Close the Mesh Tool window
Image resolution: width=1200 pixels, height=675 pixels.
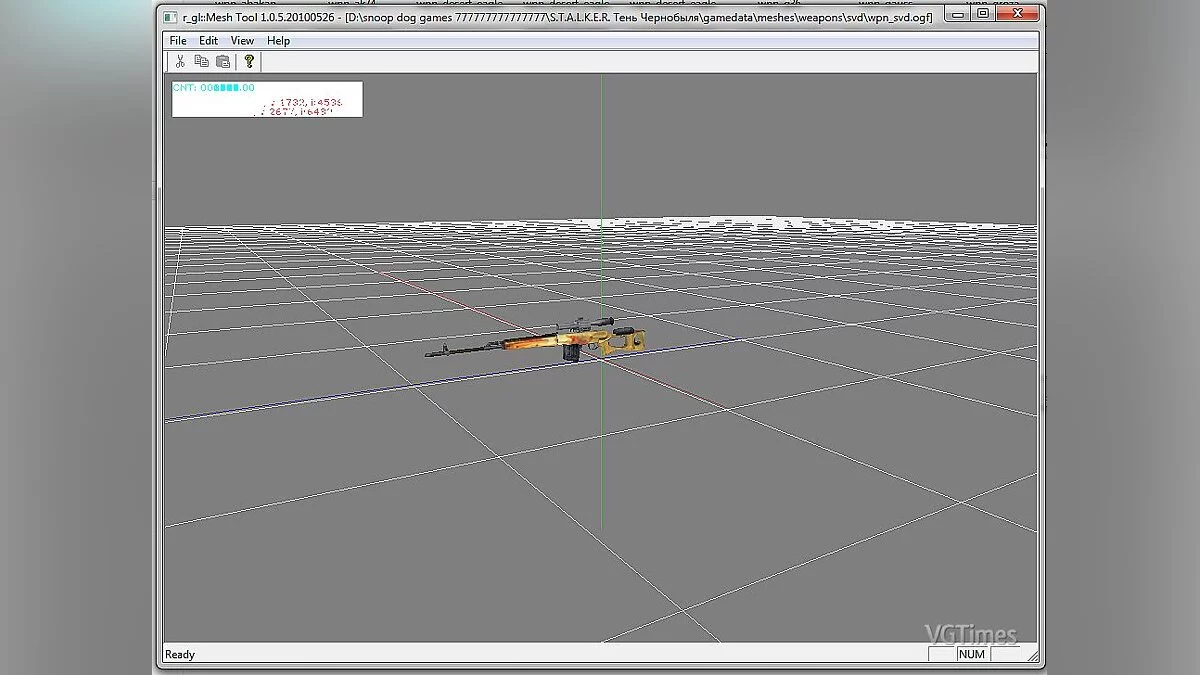pyautogui.click(x=1019, y=13)
